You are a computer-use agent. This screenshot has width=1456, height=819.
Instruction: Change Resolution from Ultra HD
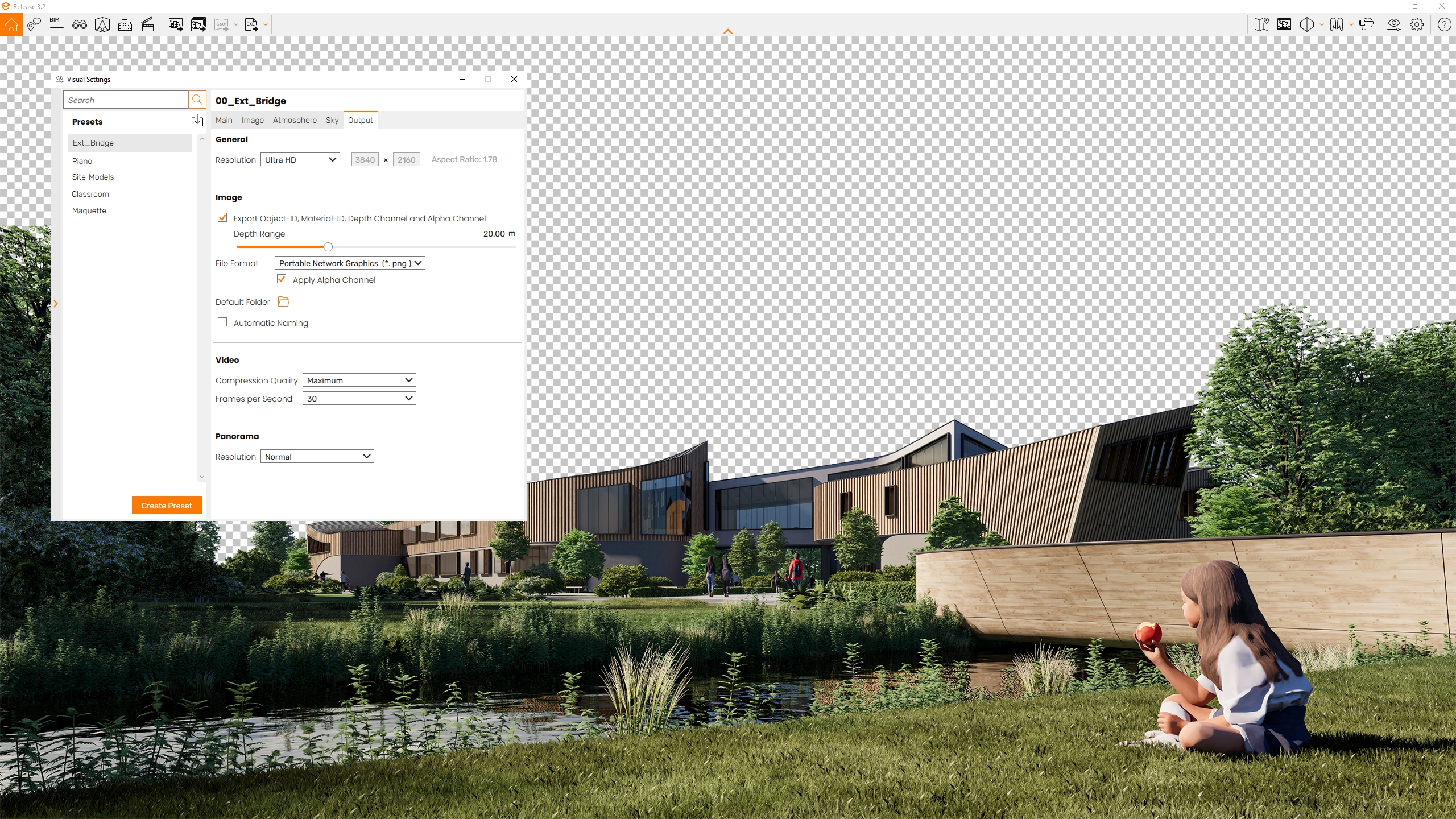300,159
